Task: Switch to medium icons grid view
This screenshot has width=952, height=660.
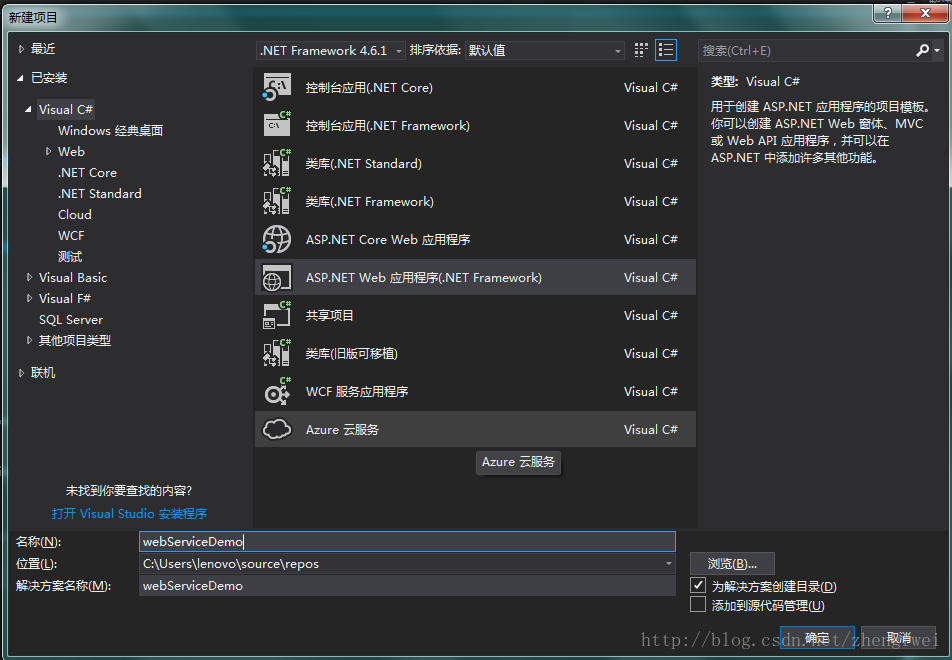Action: [x=641, y=50]
